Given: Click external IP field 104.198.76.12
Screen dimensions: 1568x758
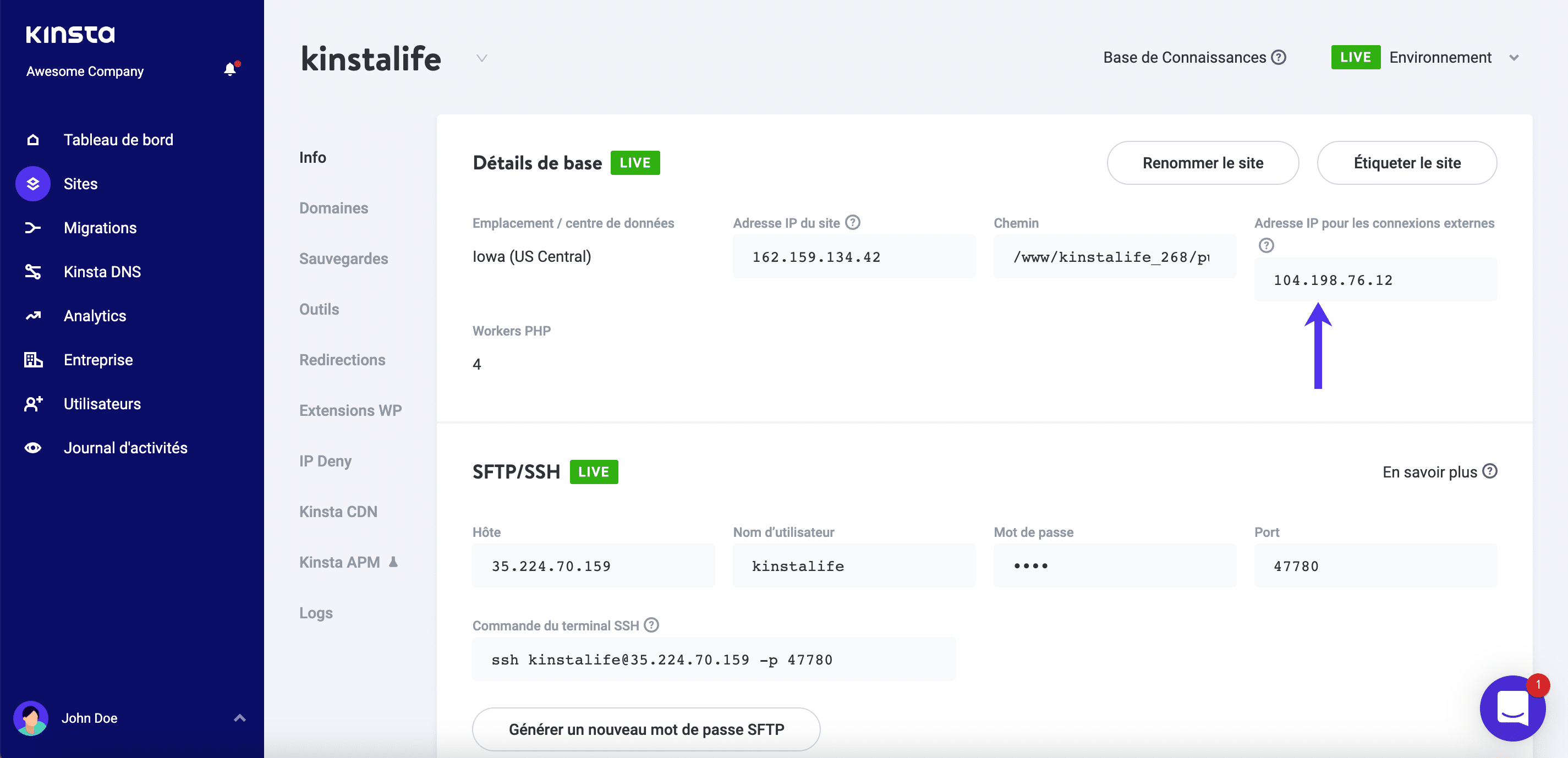Looking at the screenshot, I should point(1375,280).
